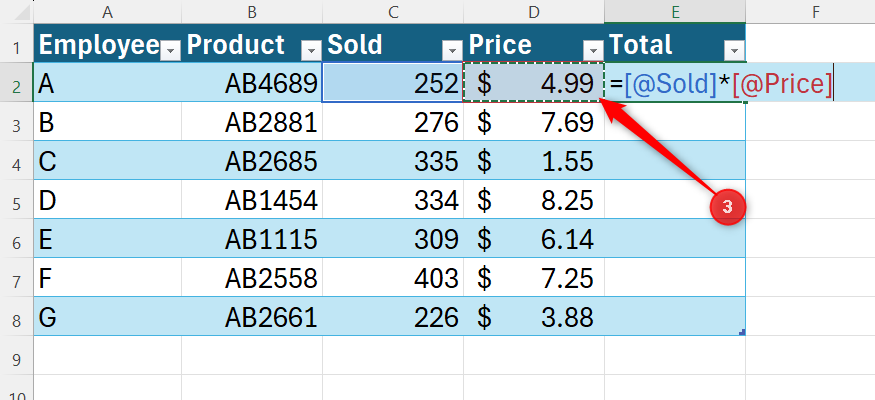Image resolution: width=875 pixels, height=400 pixels.
Task: Click Price cell showing 7.25
Action: coord(533,277)
